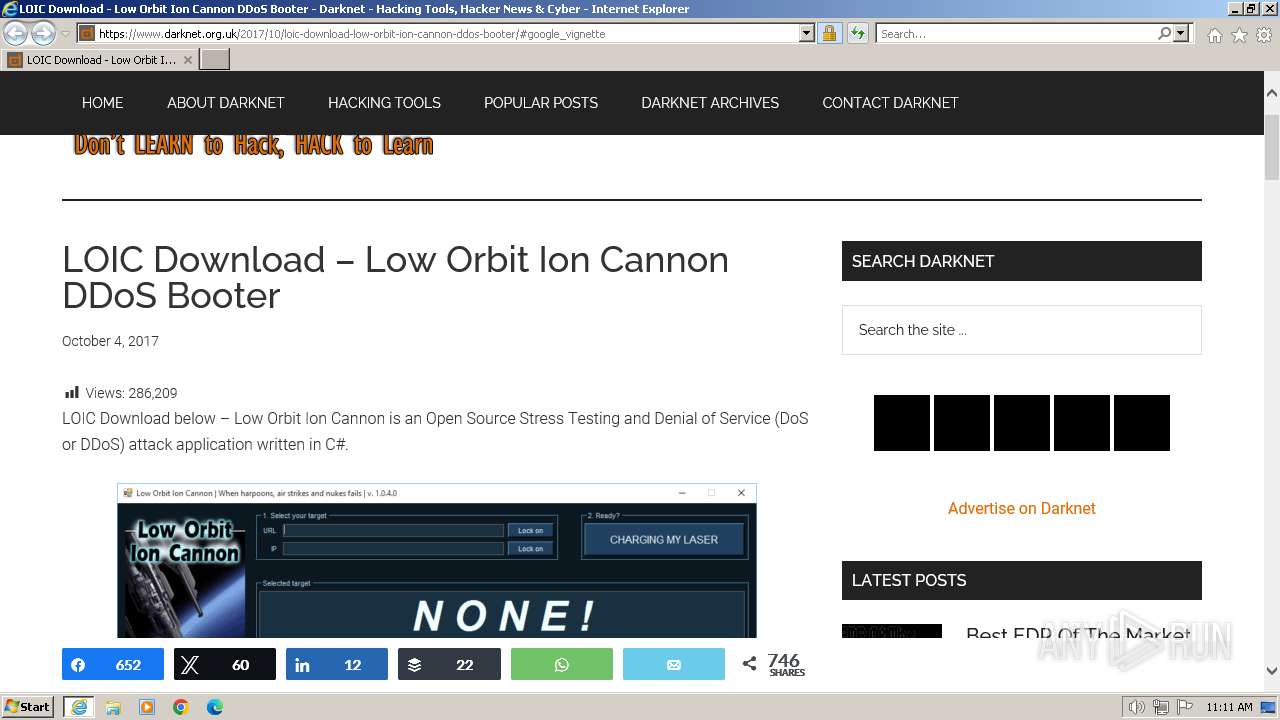1280x720 pixels.
Task: Open CONTACT DARKNET menu item
Action: pyautogui.click(x=890, y=103)
